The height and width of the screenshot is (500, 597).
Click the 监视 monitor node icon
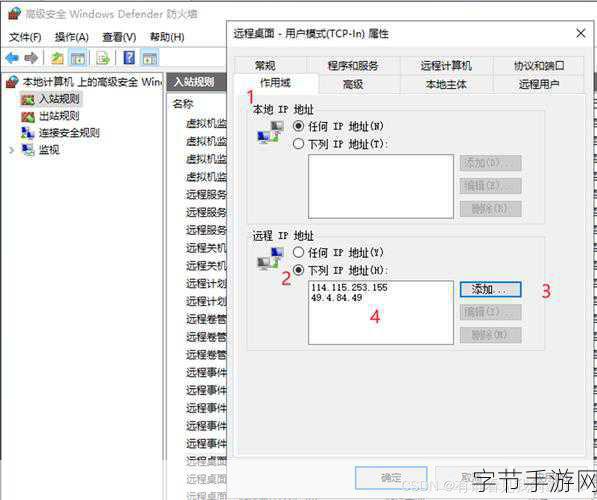[28, 150]
